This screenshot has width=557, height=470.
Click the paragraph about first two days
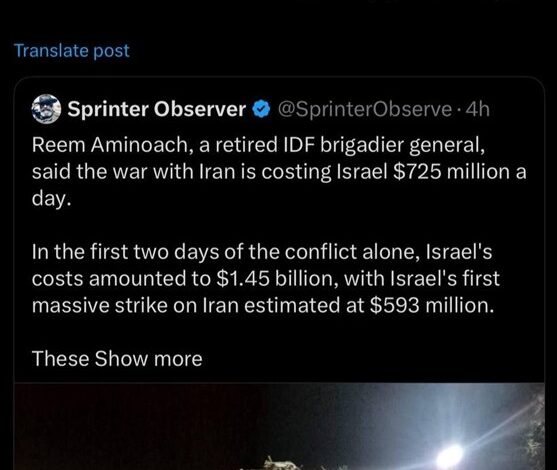pyautogui.click(x=266, y=279)
